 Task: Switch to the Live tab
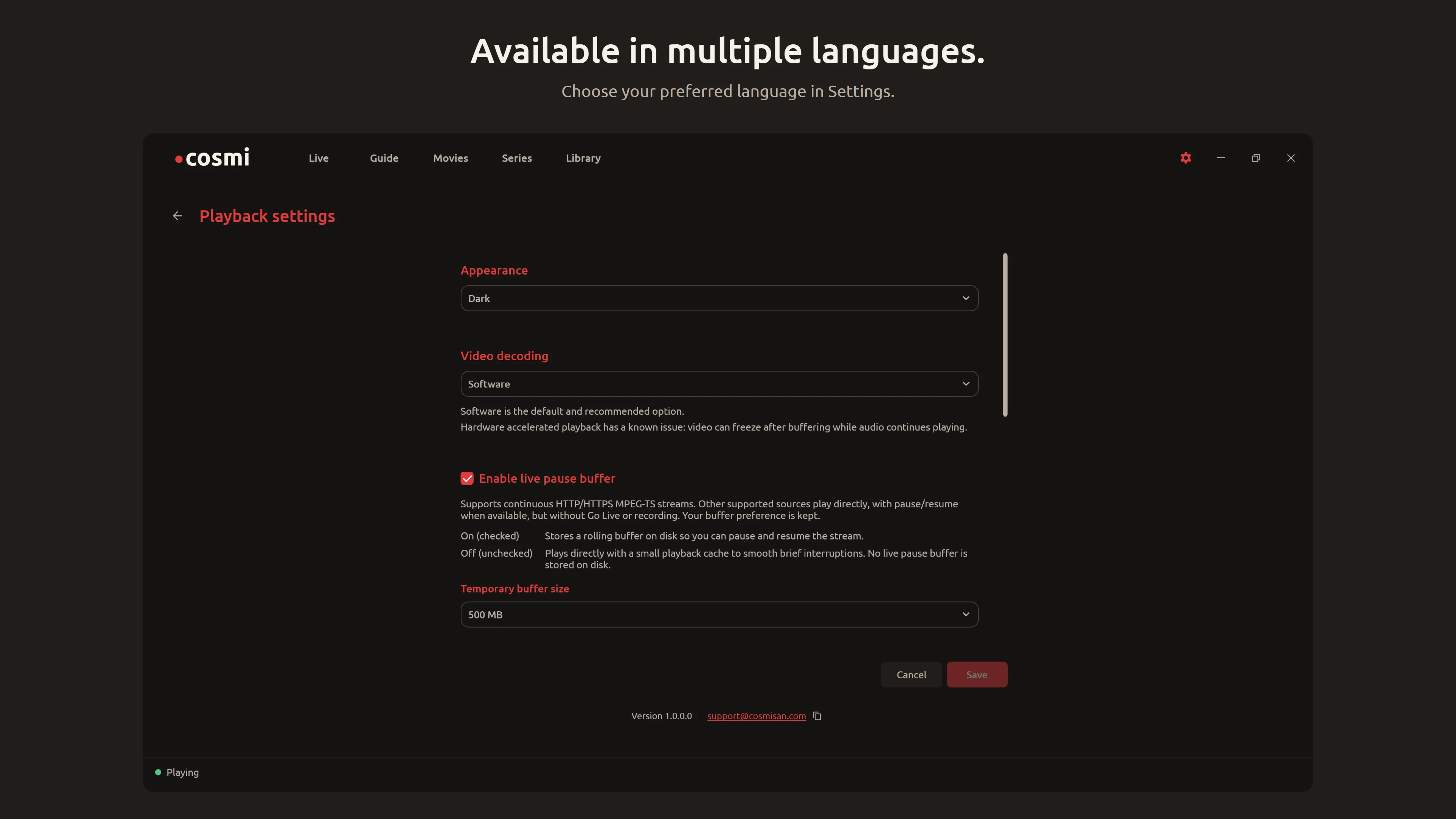(x=318, y=158)
